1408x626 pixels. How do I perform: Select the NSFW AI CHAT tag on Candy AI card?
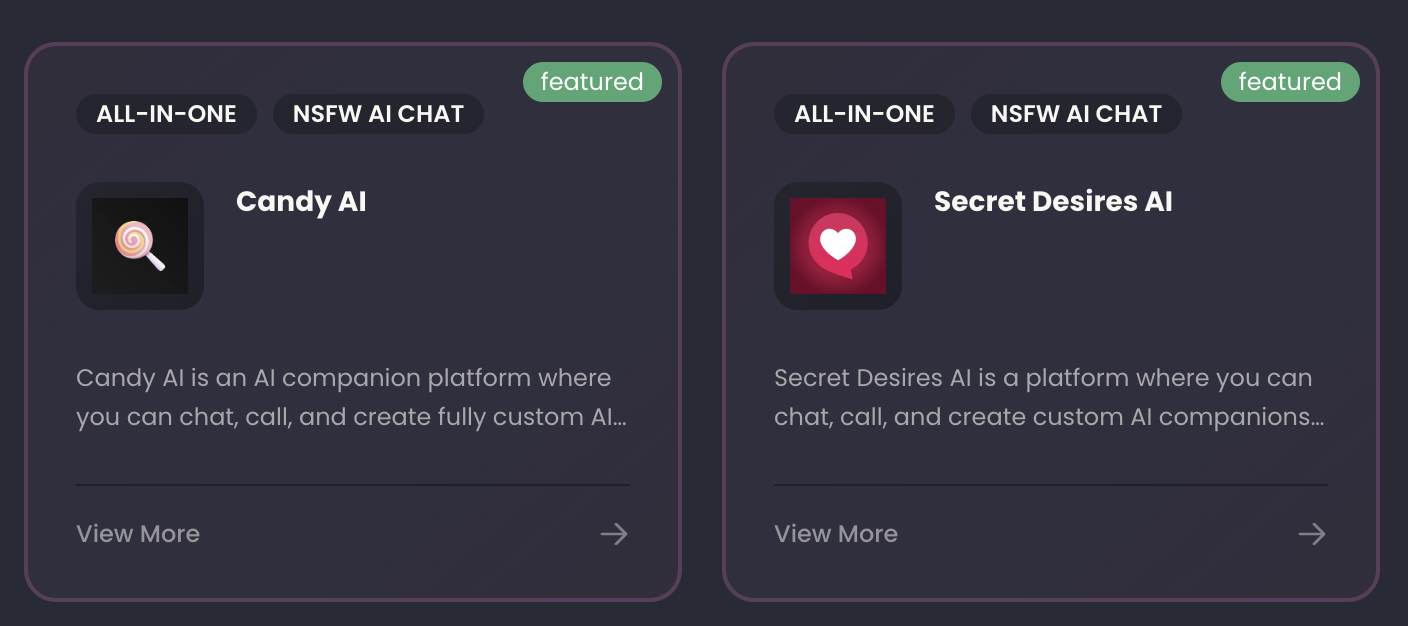click(378, 114)
